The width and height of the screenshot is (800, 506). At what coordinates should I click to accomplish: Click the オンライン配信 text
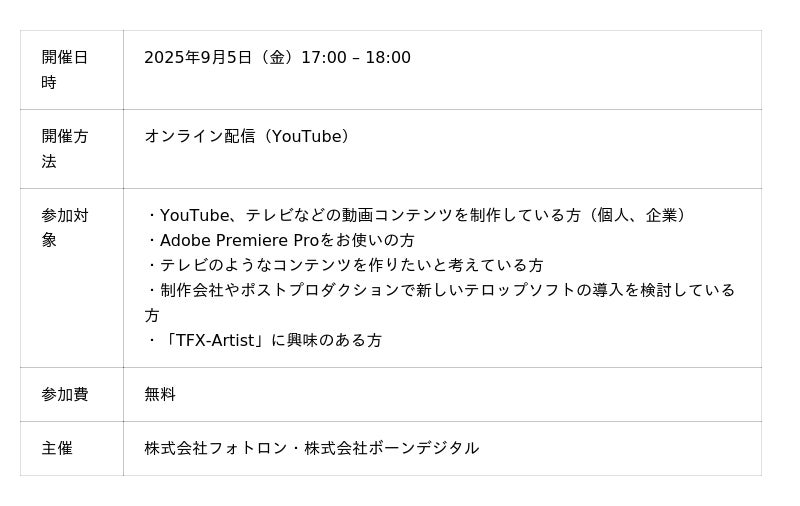tap(200, 137)
